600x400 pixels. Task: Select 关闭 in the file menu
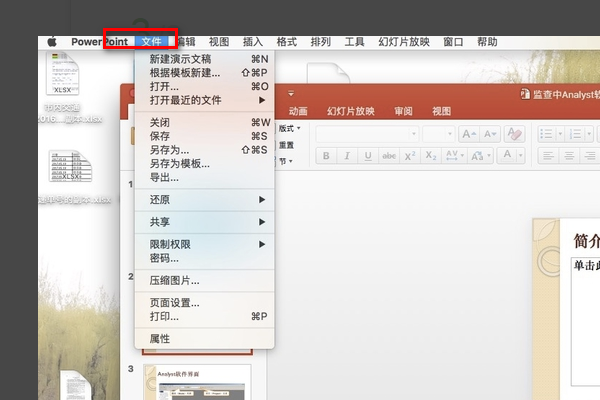click(205, 122)
